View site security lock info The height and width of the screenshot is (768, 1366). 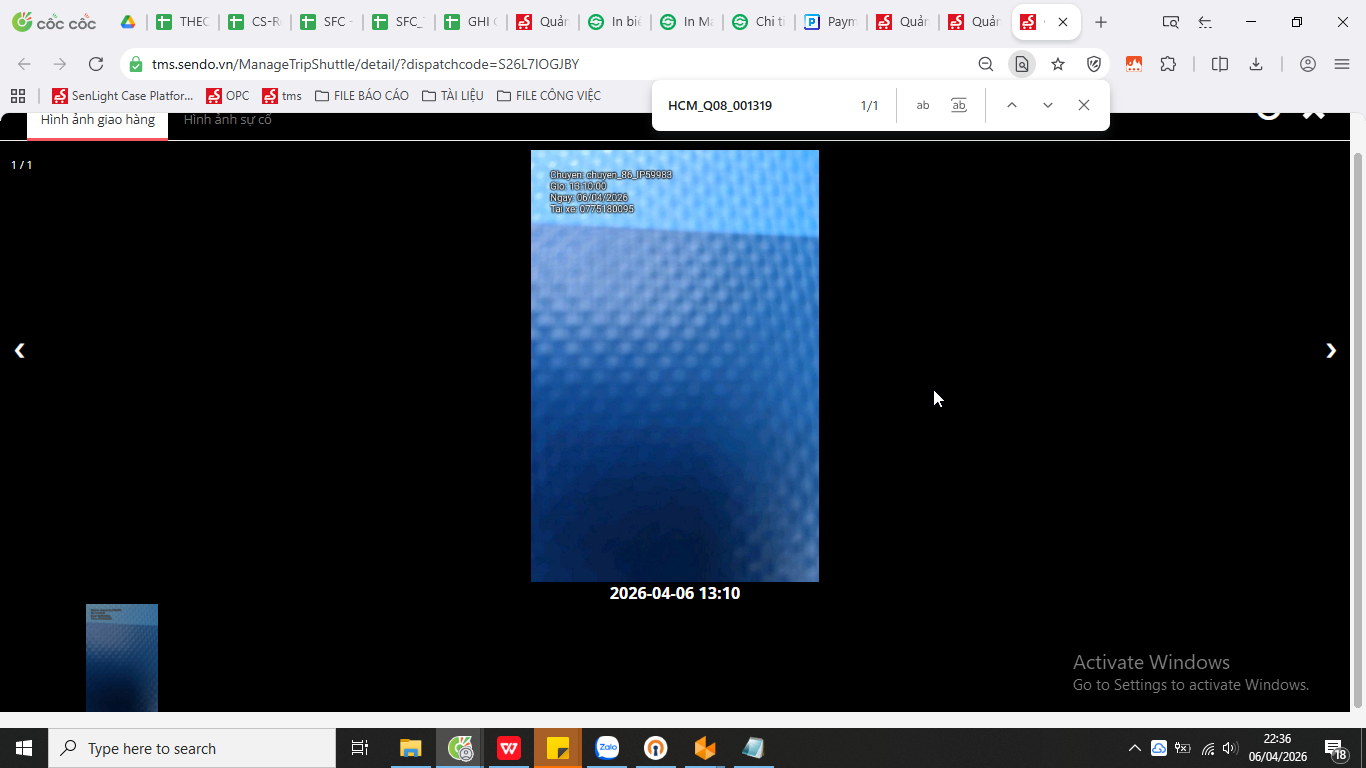pyautogui.click(x=136, y=64)
